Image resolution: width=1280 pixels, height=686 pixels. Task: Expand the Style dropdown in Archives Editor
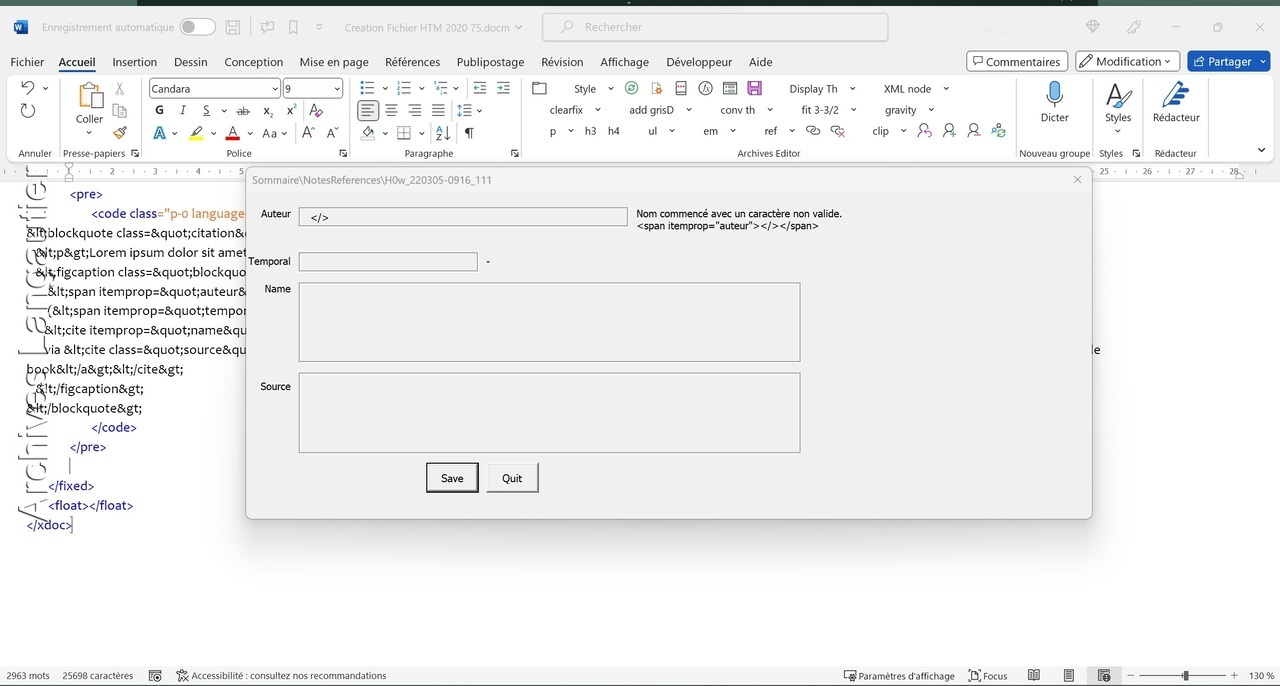tap(611, 89)
